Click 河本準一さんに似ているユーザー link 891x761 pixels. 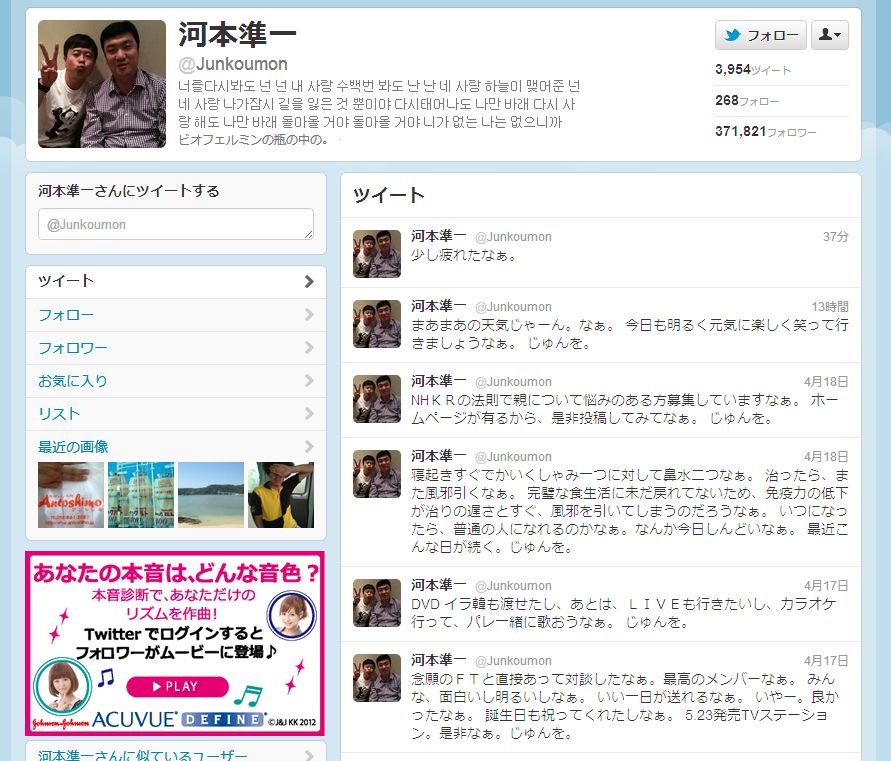(143, 755)
